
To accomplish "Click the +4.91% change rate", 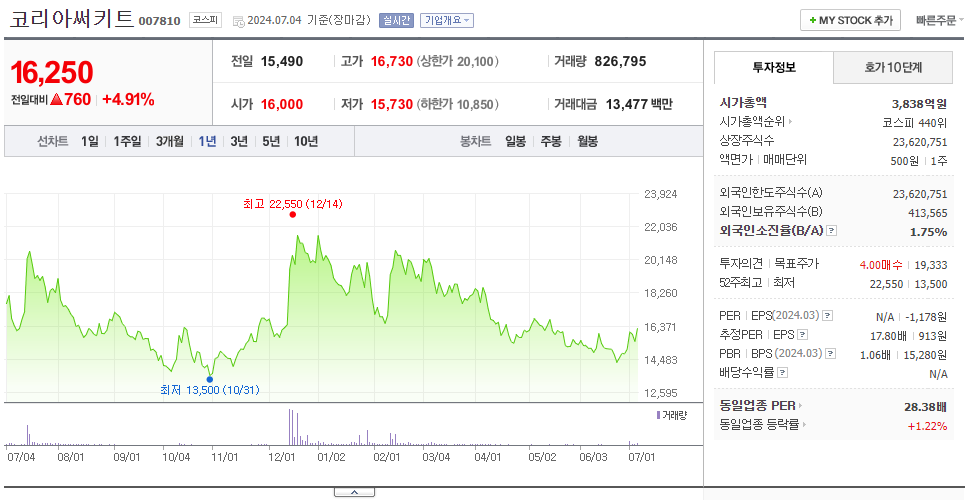I will [x=128, y=99].
